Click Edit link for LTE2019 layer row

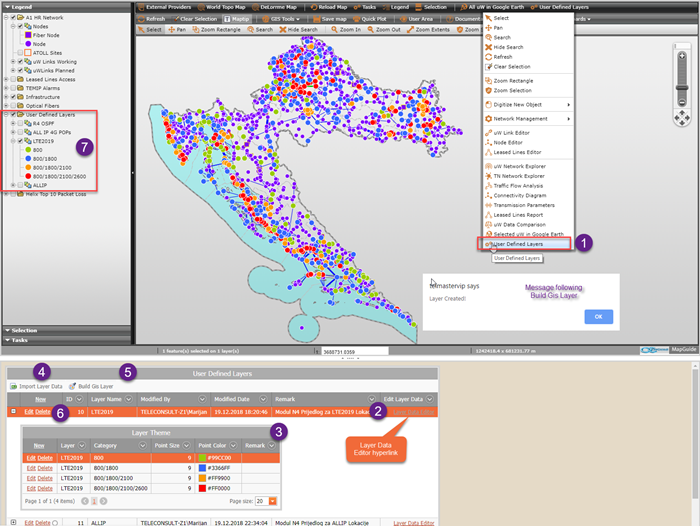tap(29, 412)
